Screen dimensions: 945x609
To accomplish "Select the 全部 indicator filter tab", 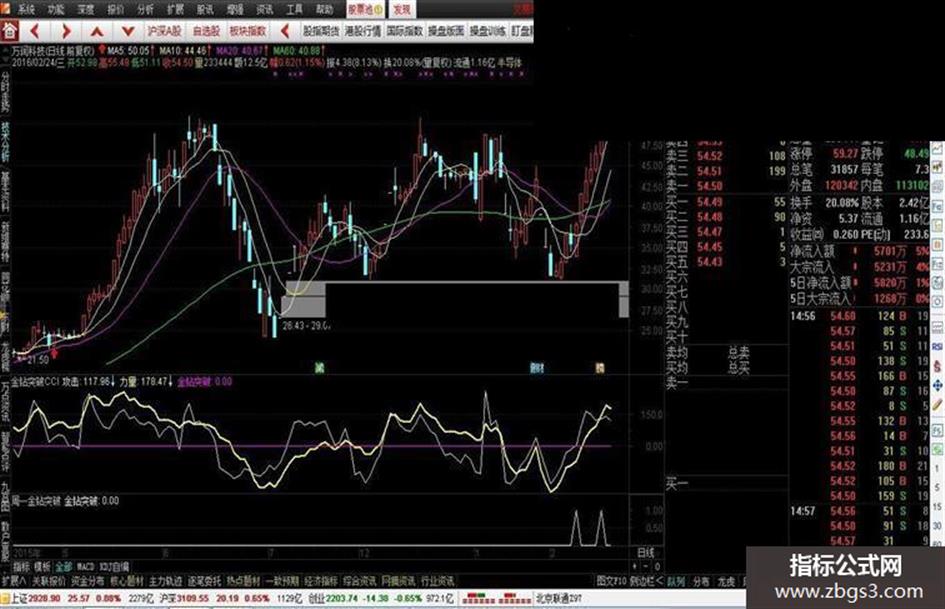I will coord(63,567).
